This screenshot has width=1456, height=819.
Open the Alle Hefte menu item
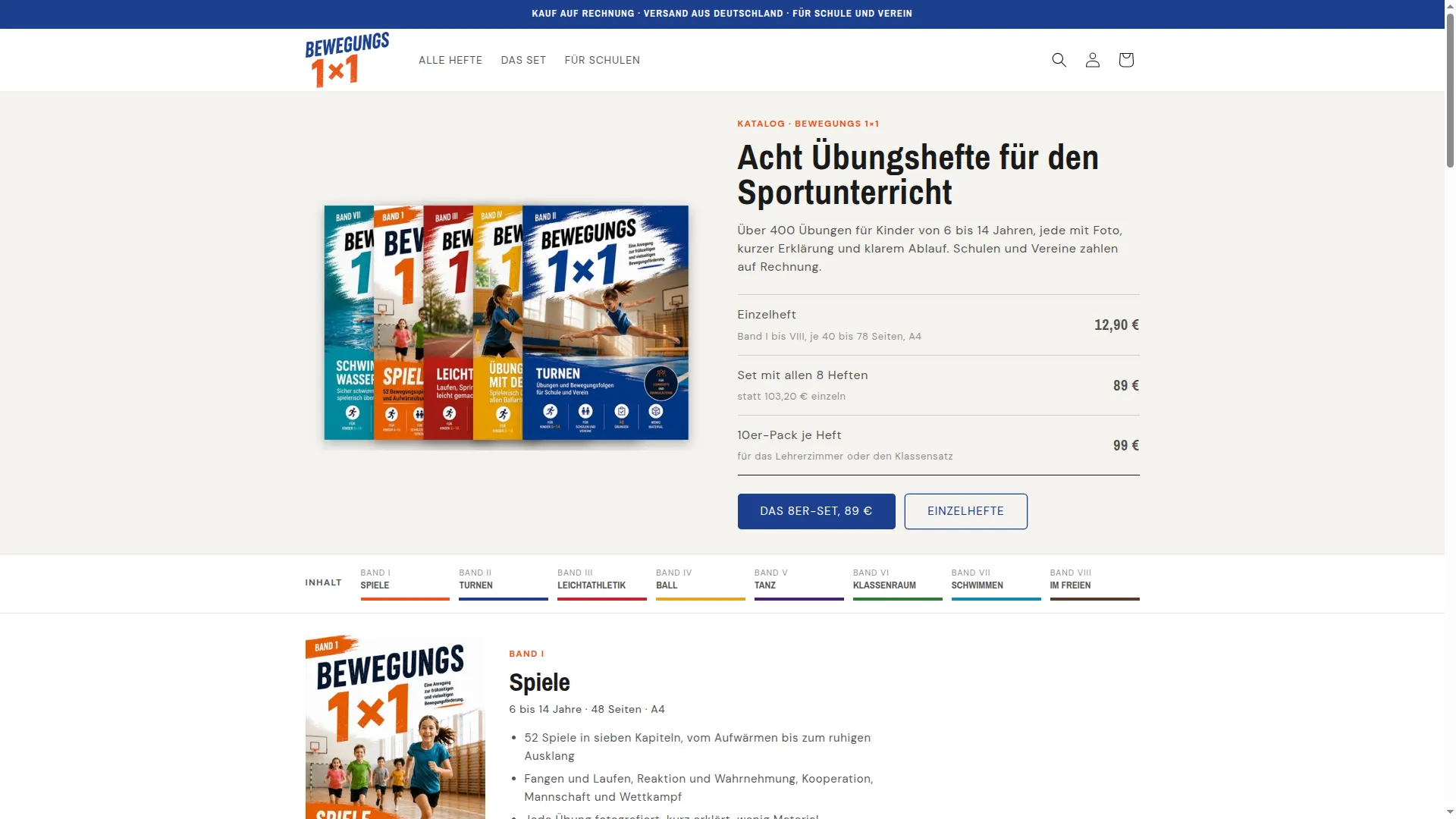(450, 60)
